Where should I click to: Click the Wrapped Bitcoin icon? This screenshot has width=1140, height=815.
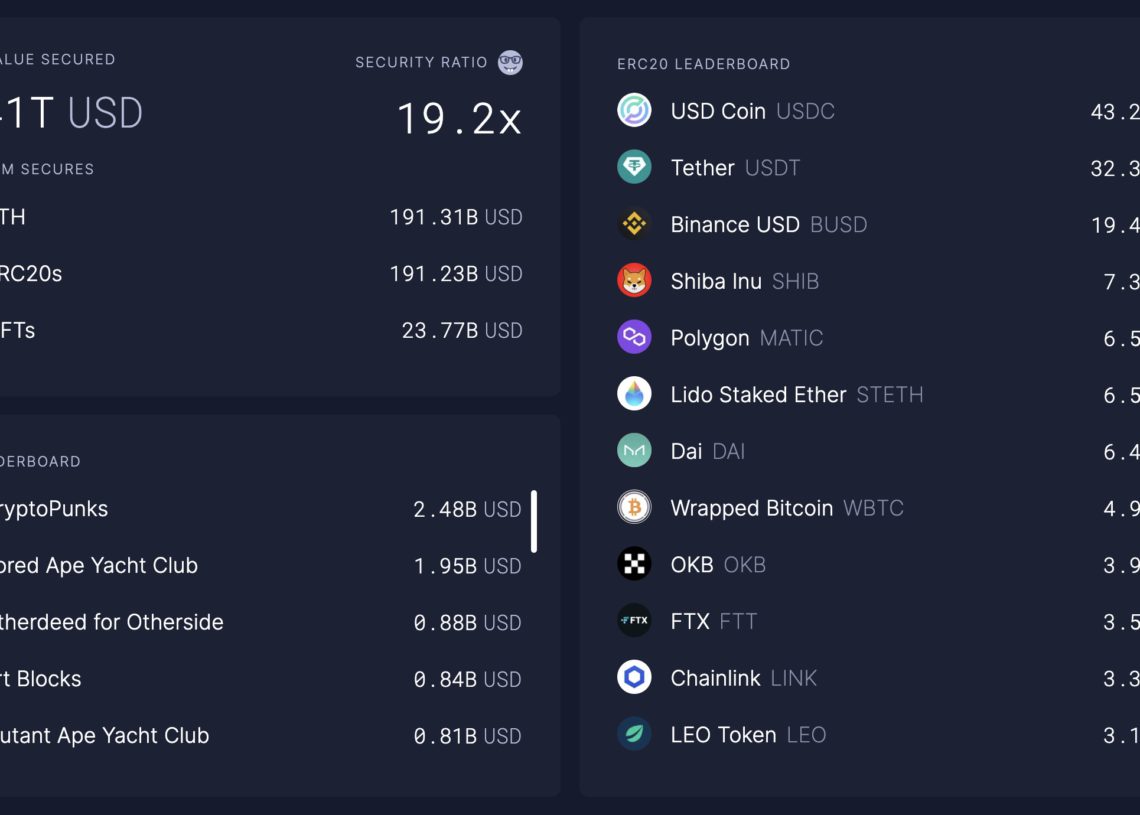(634, 508)
